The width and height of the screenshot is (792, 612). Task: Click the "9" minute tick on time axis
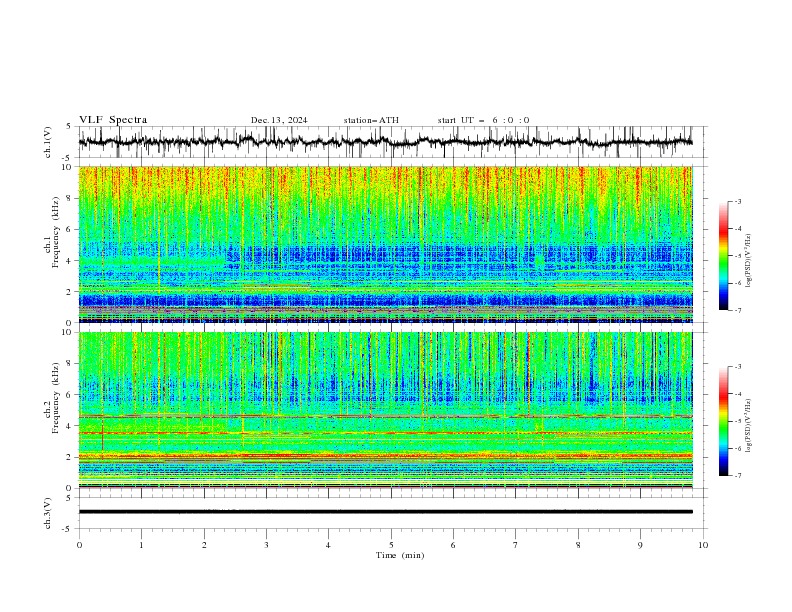640,545
